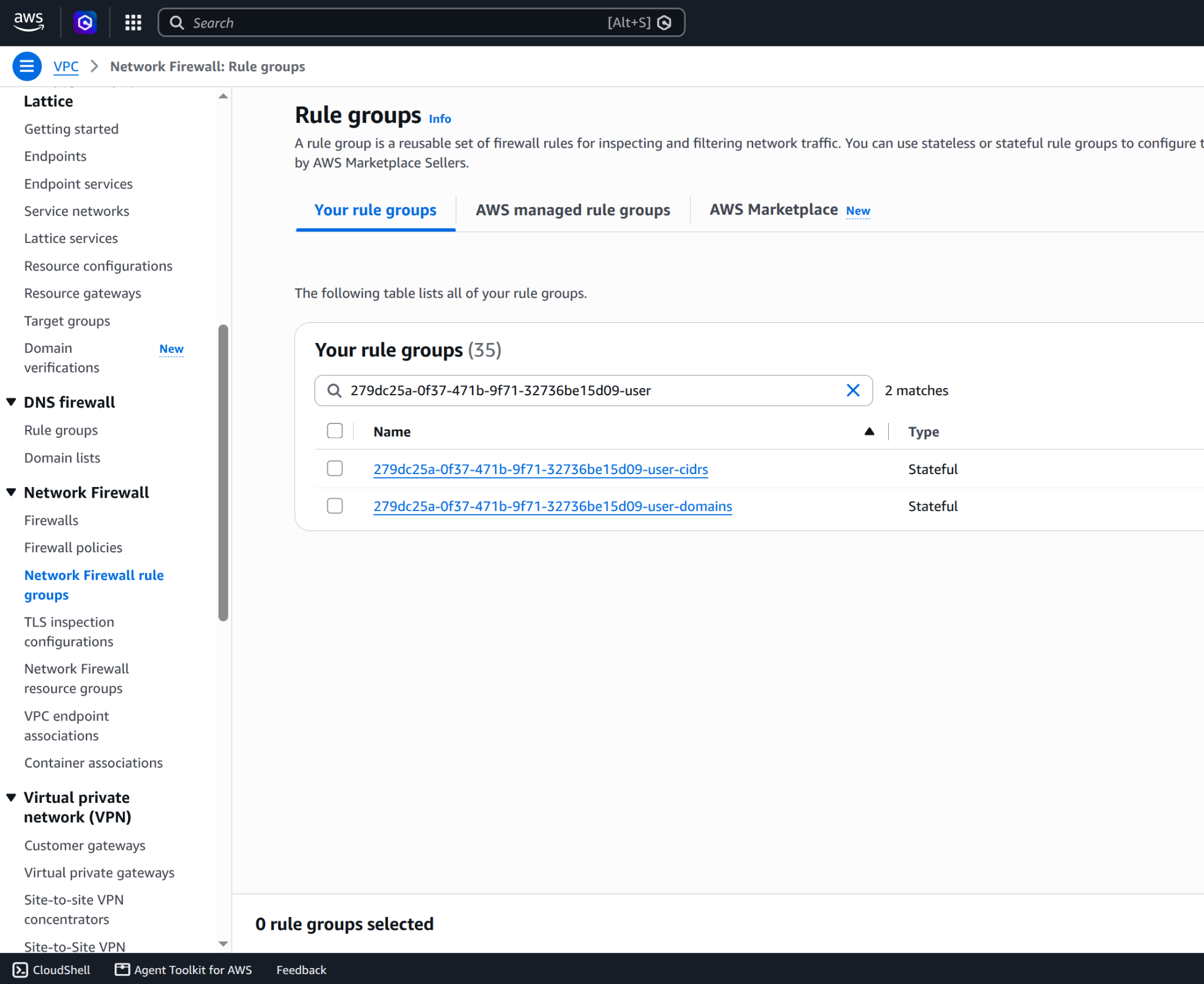Click the New badge beside Domain verifications
The height and width of the screenshot is (984, 1204).
pyautogui.click(x=172, y=349)
